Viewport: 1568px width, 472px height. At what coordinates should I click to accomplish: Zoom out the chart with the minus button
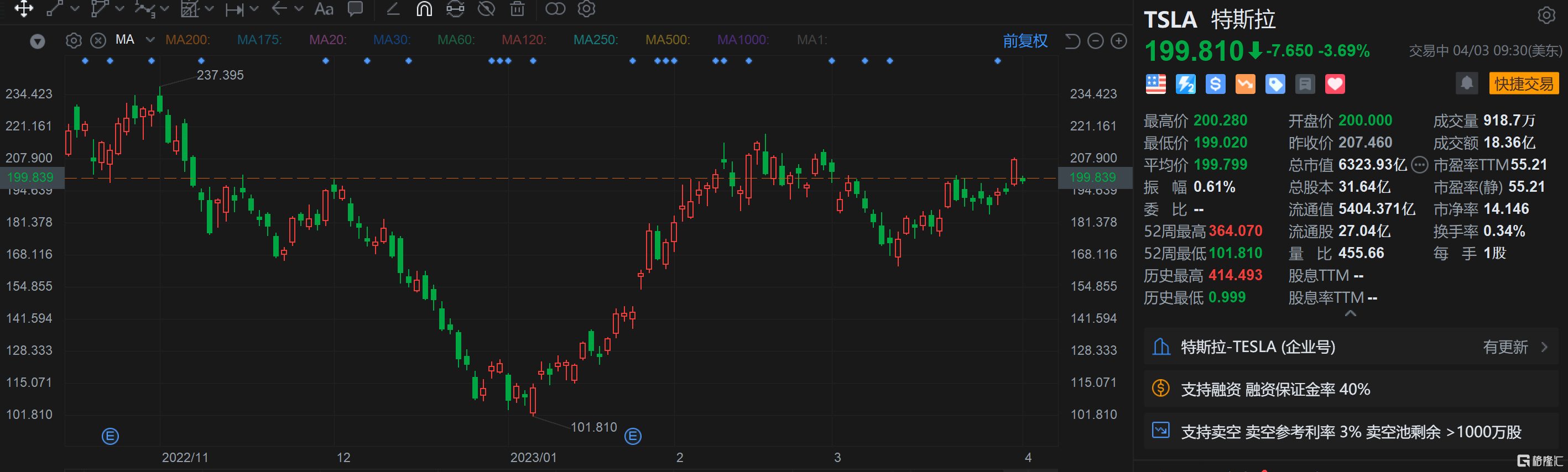pyautogui.click(x=1095, y=41)
